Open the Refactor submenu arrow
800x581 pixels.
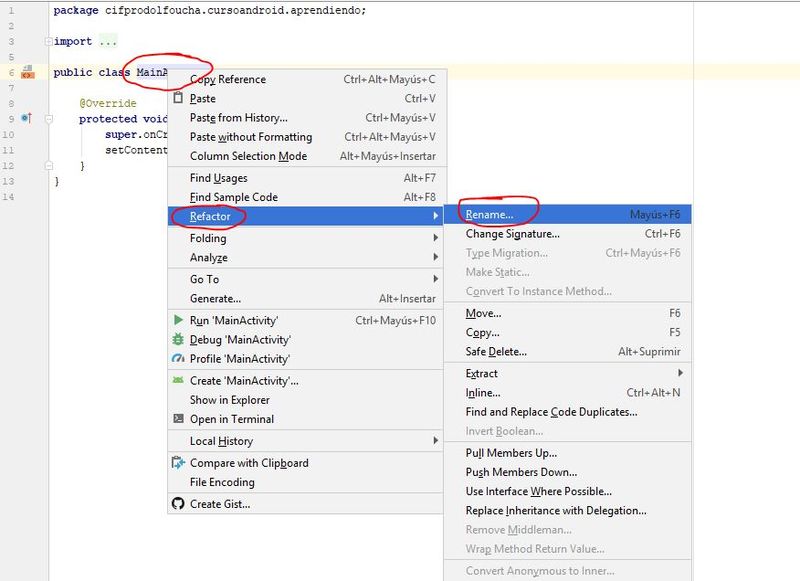coord(435,216)
